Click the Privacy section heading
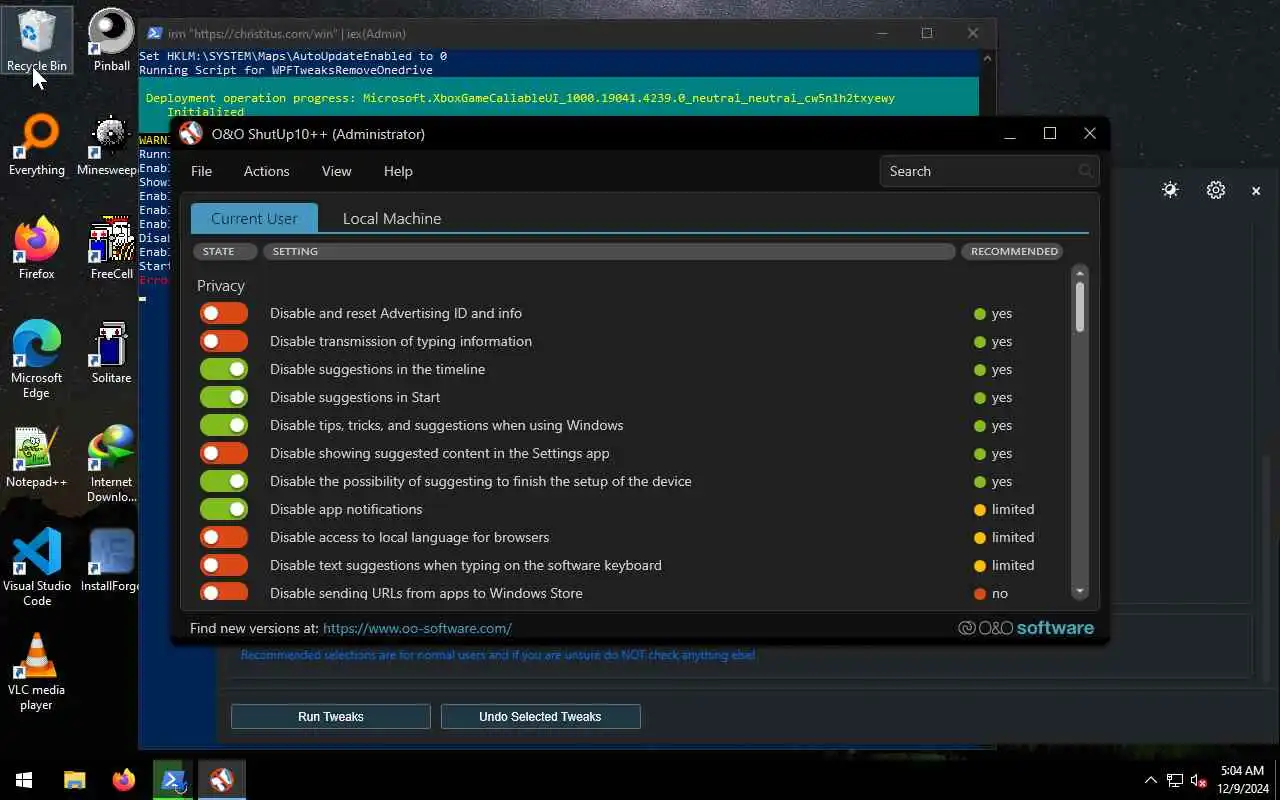1280x800 pixels. (221, 285)
